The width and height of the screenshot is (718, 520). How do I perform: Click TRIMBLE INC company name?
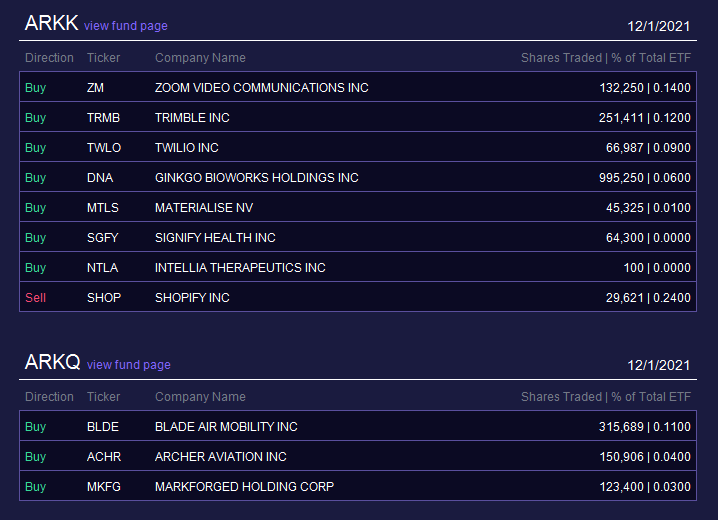click(192, 118)
